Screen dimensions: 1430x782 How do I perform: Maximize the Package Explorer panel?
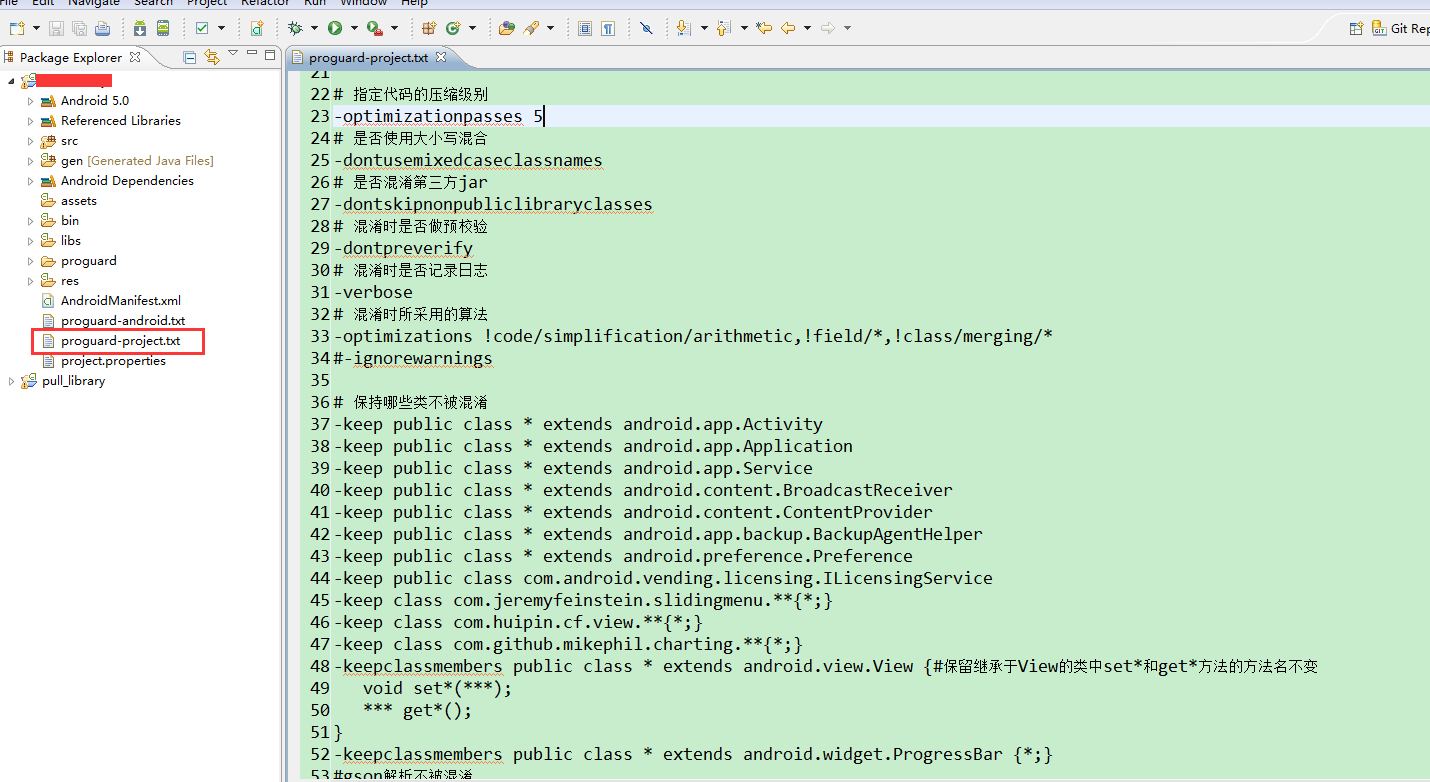[x=270, y=55]
